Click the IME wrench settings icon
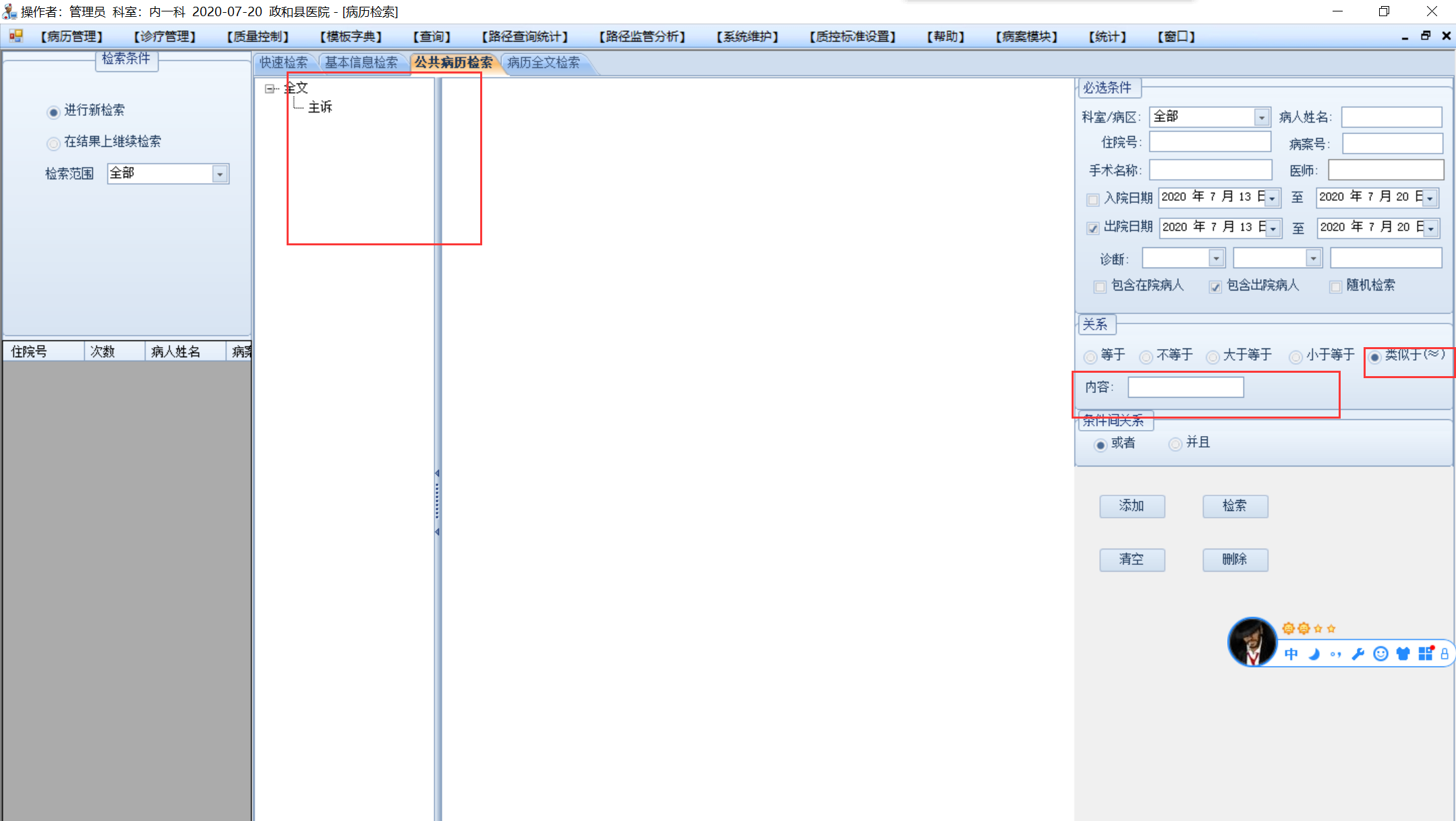Viewport: 1456px width, 821px height. click(1358, 654)
